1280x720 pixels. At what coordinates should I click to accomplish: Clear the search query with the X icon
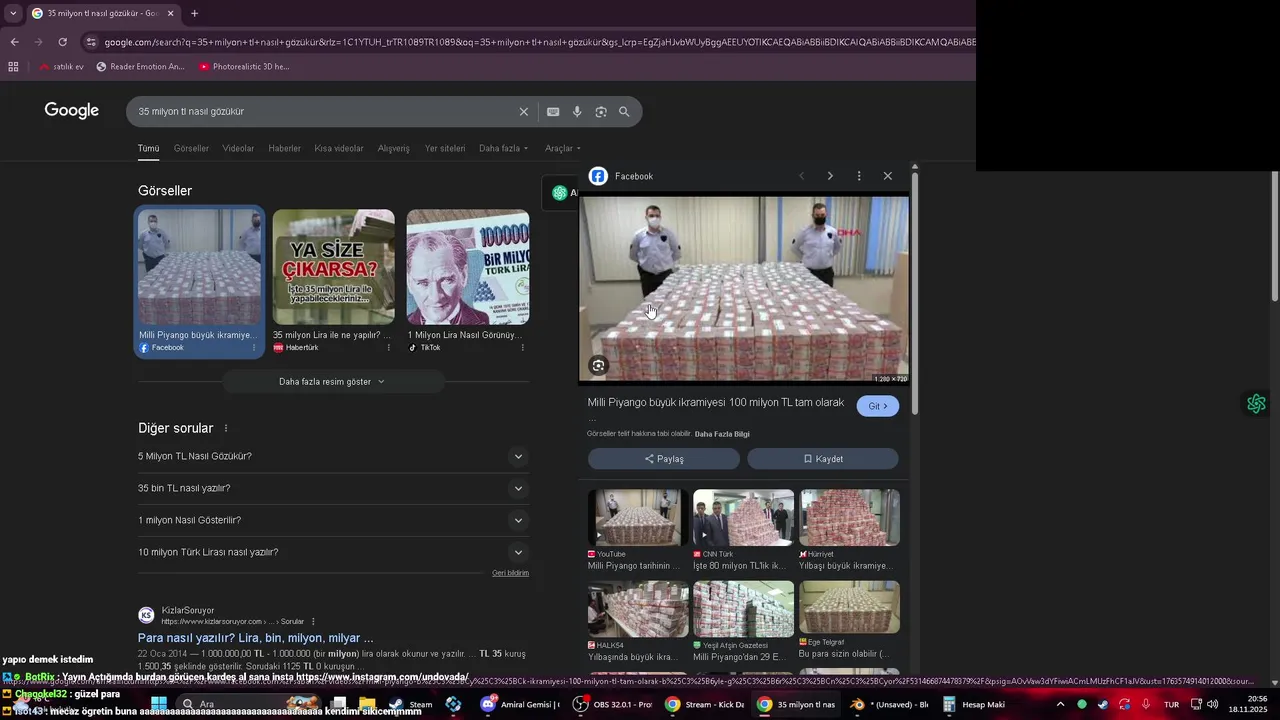[523, 112]
